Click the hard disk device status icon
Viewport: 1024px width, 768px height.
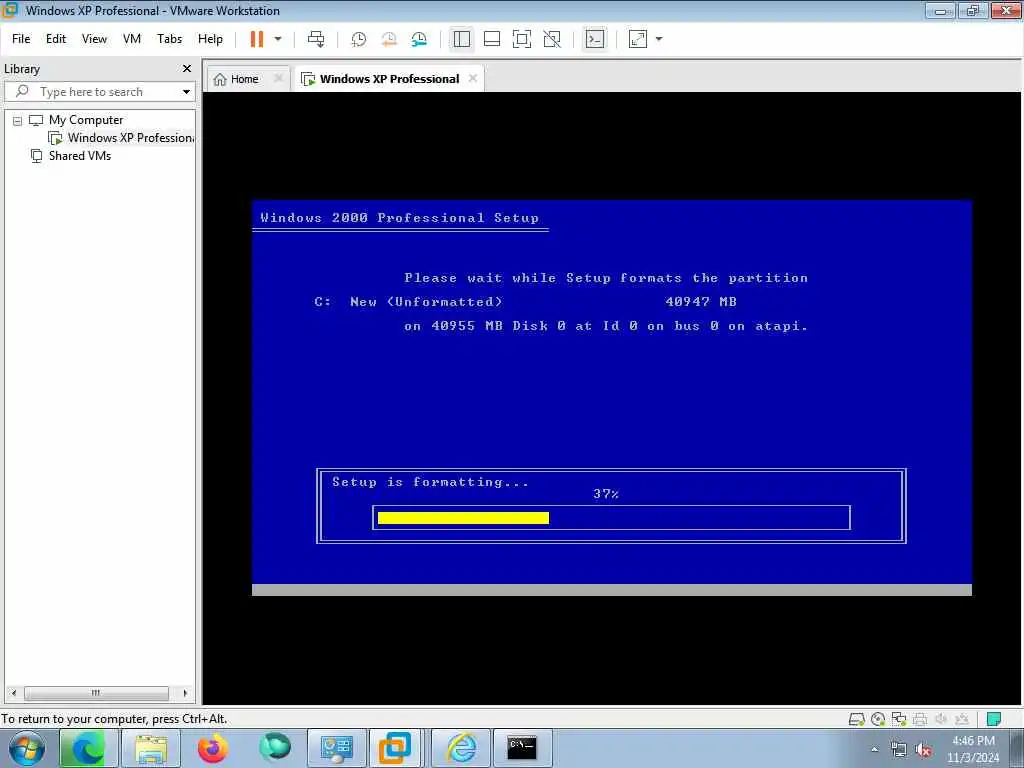click(856, 720)
